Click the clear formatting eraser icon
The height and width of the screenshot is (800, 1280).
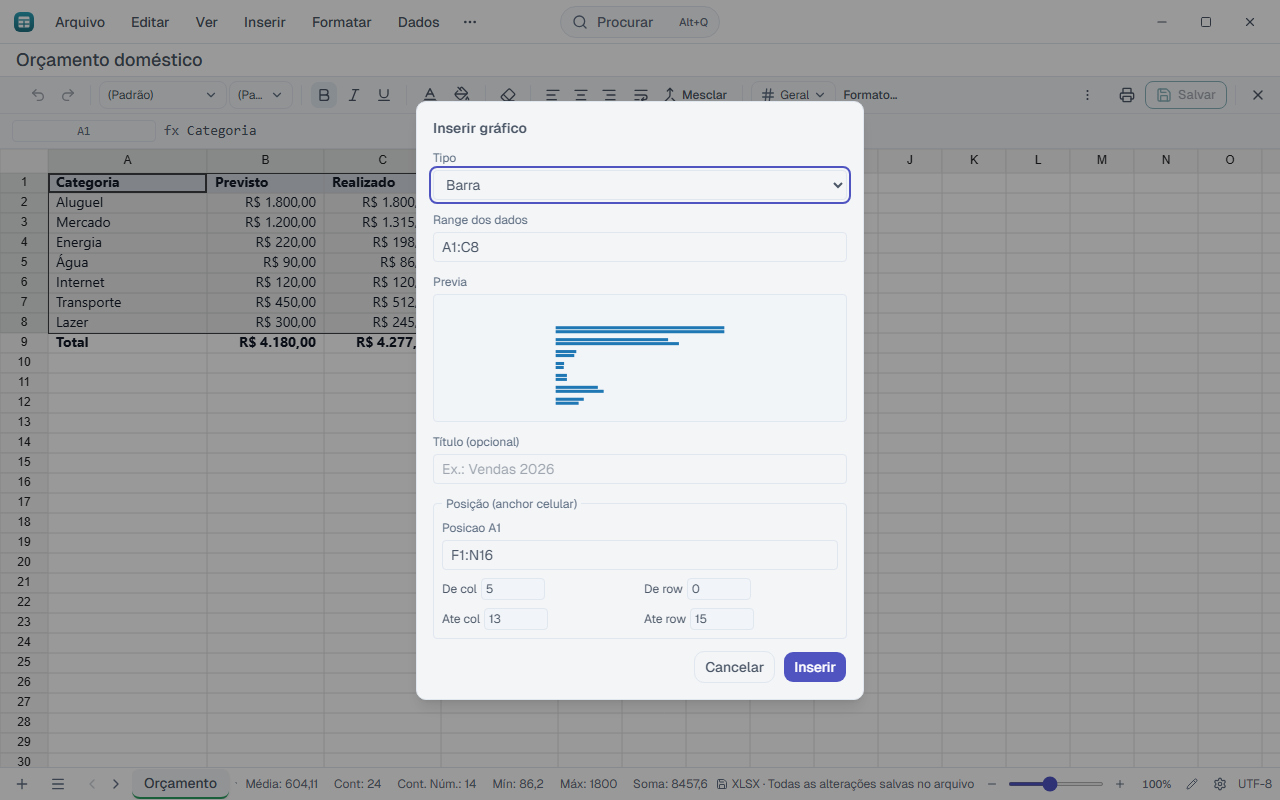[x=507, y=95]
